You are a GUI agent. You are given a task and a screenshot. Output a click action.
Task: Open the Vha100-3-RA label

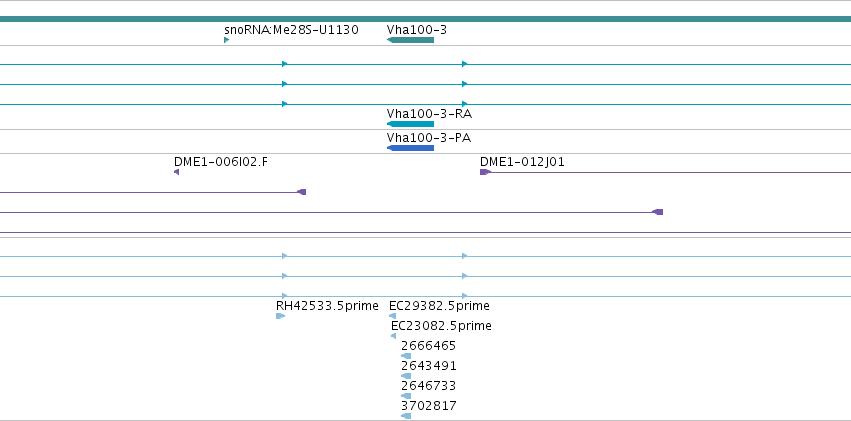click(x=429, y=114)
